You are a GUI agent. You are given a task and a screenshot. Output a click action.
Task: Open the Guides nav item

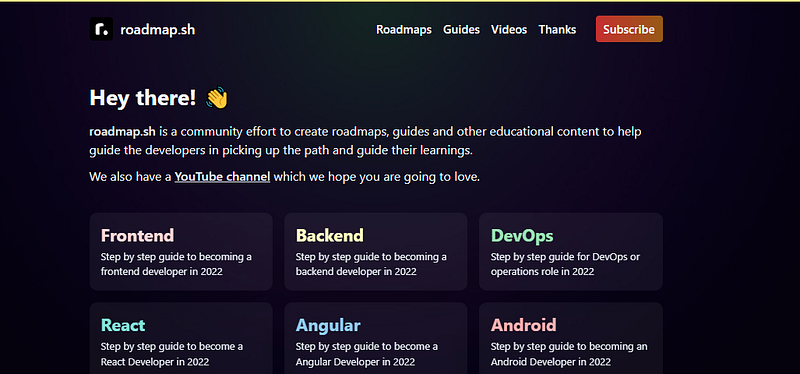pos(461,30)
